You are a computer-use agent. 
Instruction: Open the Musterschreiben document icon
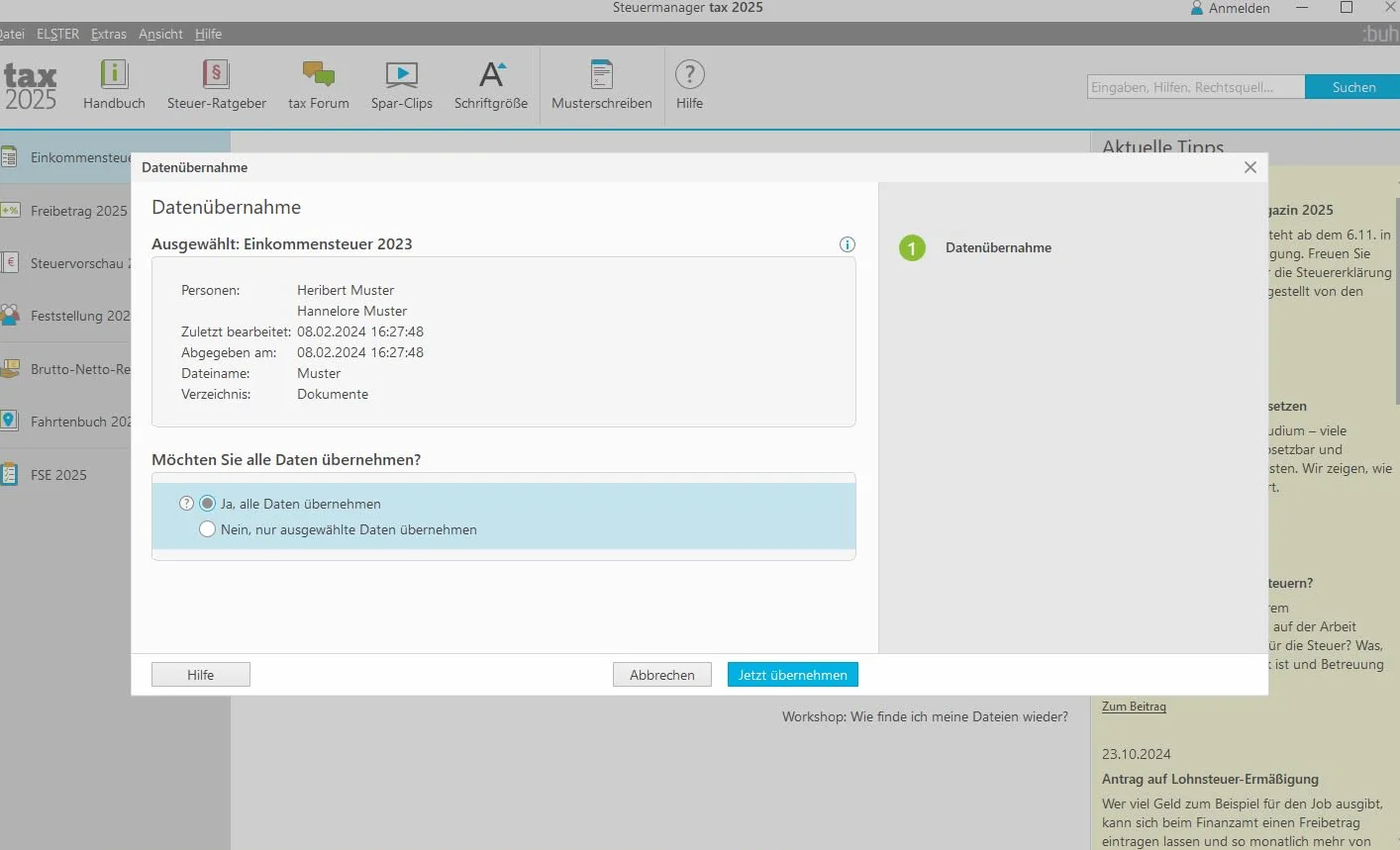(601, 74)
